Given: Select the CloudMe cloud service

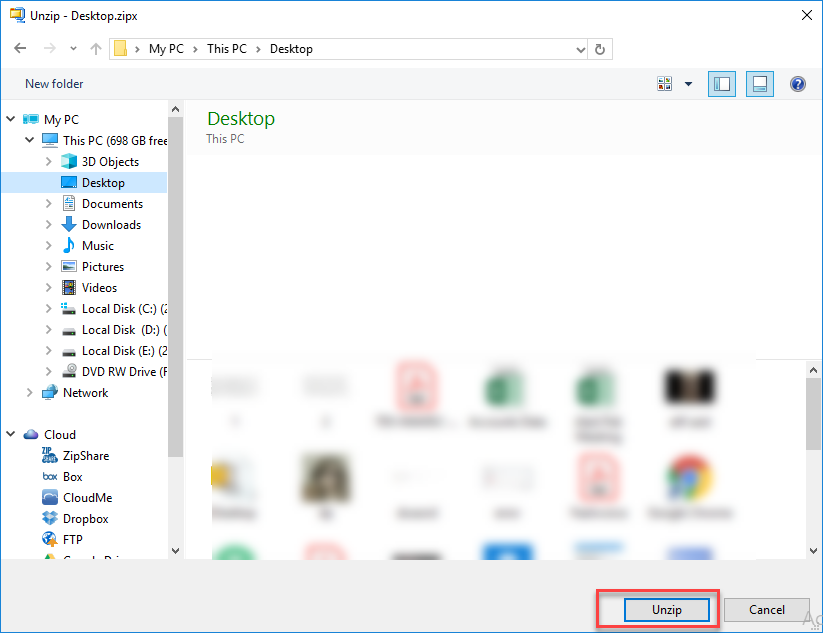Looking at the screenshot, I should [88, 498].
